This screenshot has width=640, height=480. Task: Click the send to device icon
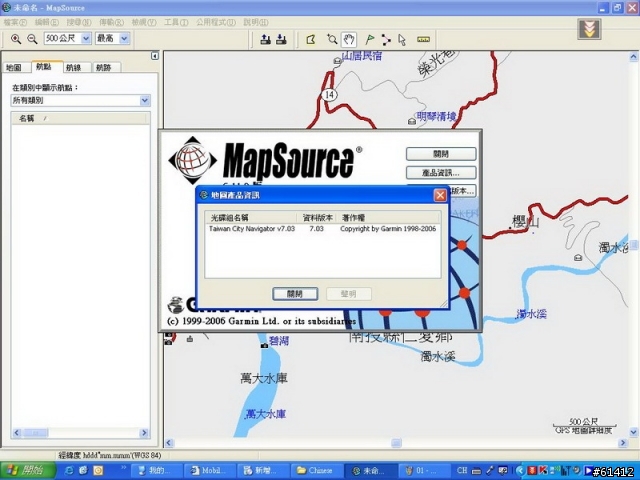coord(265,39)
